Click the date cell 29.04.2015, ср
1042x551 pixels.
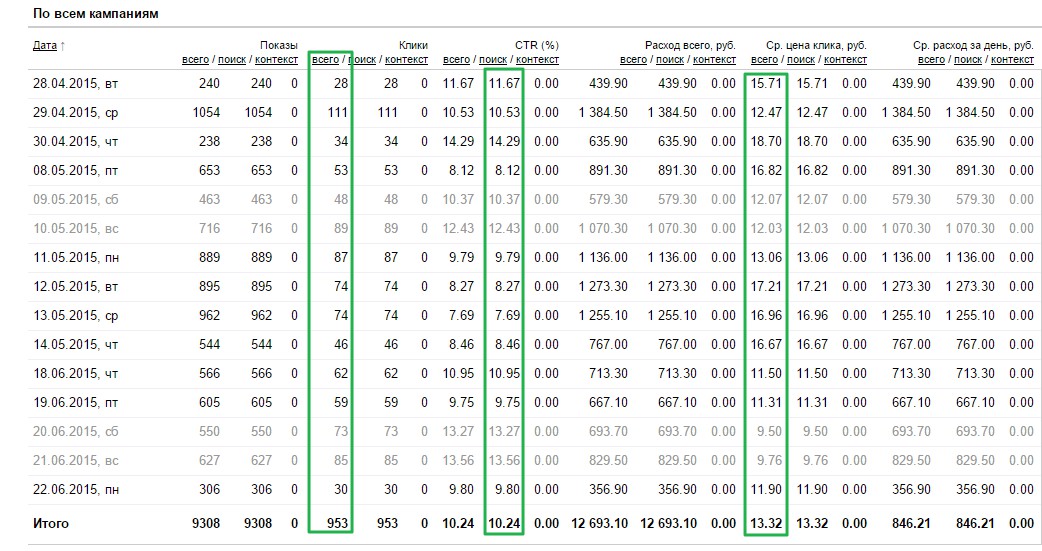click(75, 112)
